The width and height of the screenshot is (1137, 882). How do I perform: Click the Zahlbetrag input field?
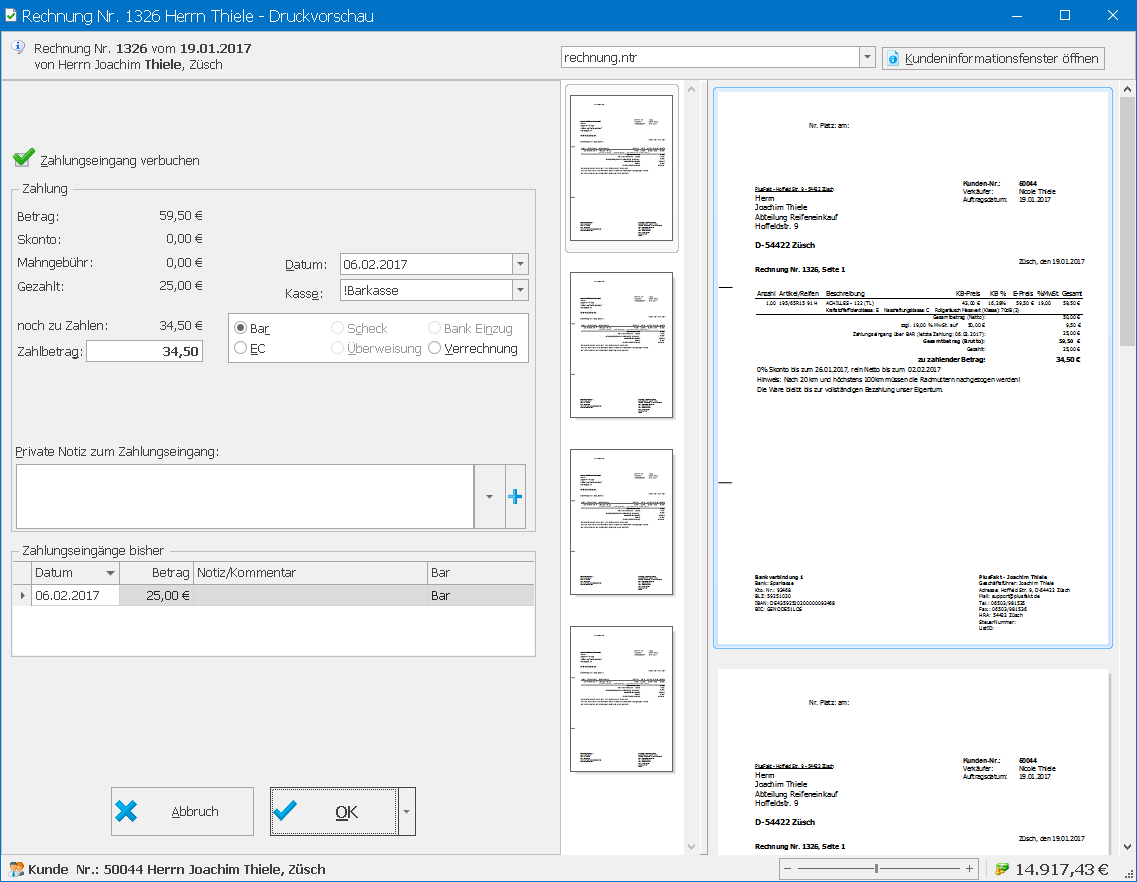click(144, 351)
